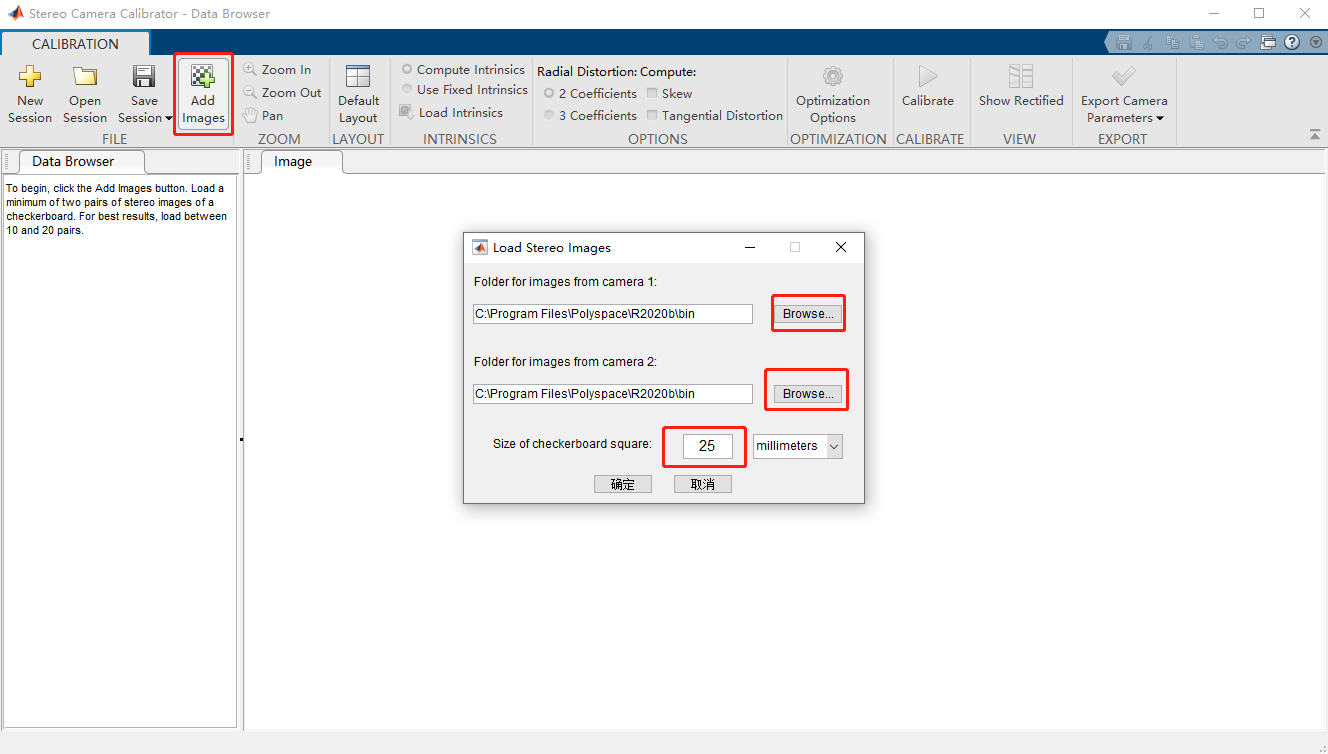The width and height of the screenshot is (1328, 754).
Task: Click camera 2 folder path field
Action: [x=613, y=394]
